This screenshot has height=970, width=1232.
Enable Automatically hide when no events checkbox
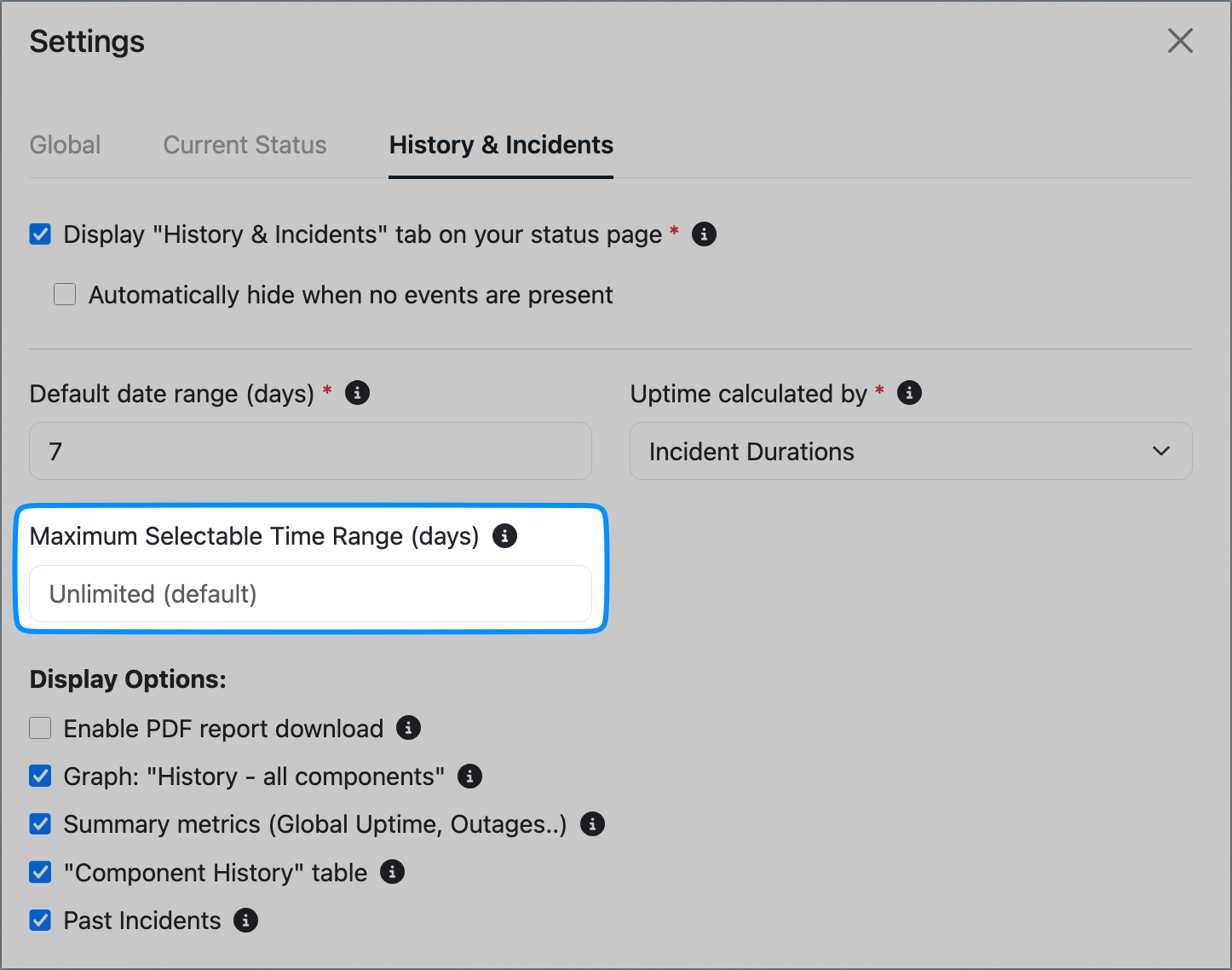[x=65, y=294]
